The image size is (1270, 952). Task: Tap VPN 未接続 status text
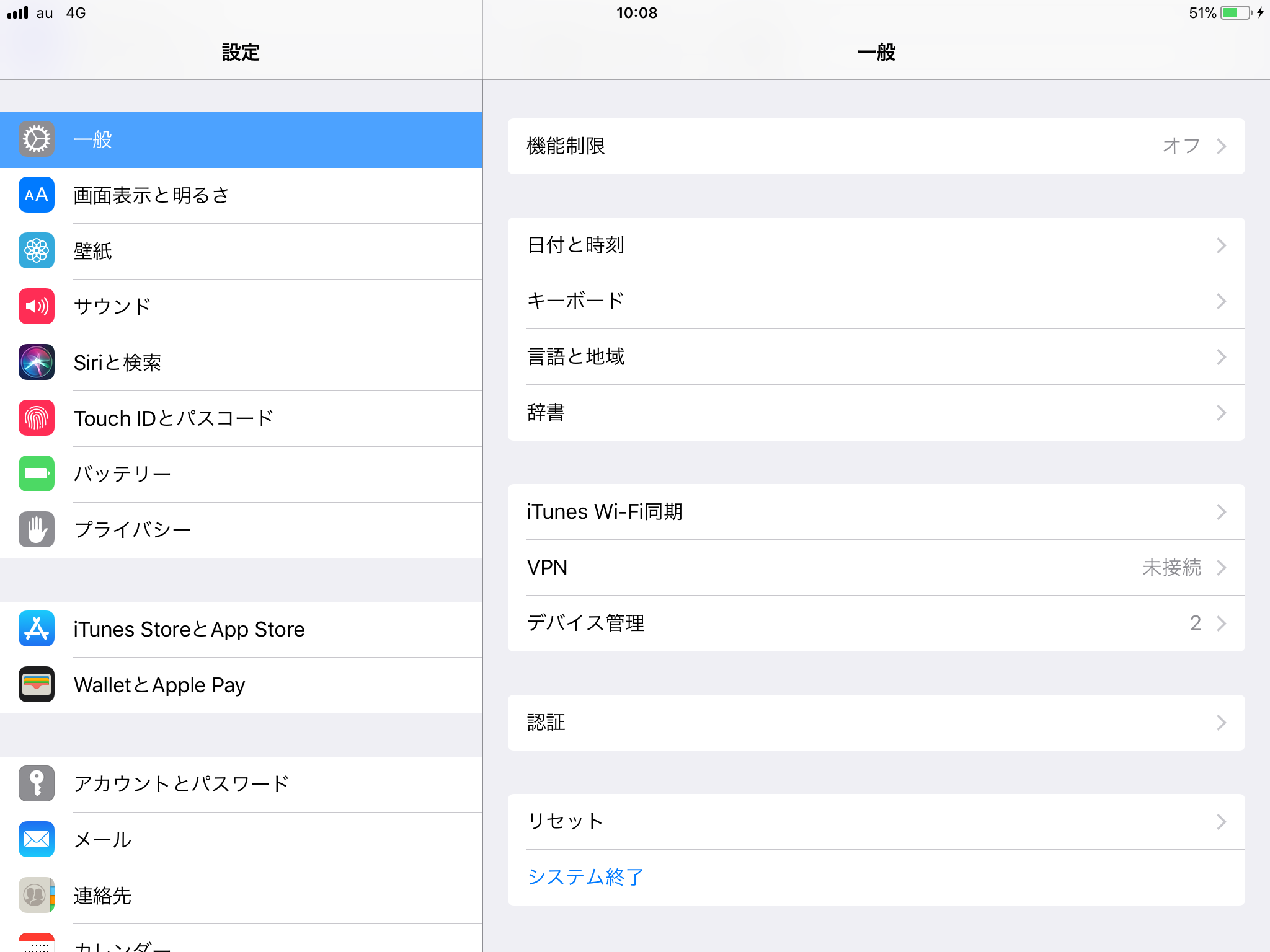(x=1171, y=568)
